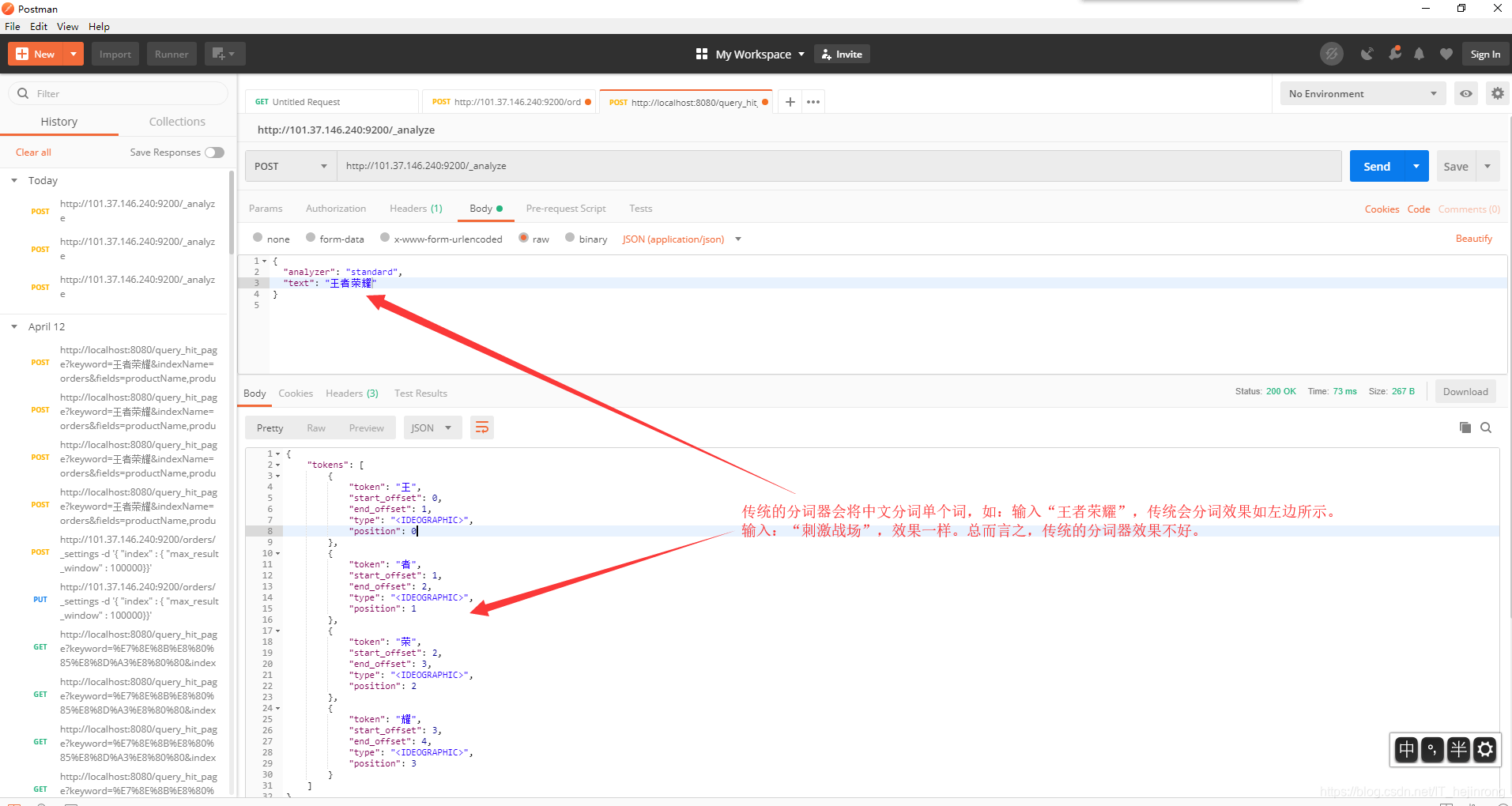
Task: Open JSON (application/json) content type dropdown
Action: click(681, 239)
